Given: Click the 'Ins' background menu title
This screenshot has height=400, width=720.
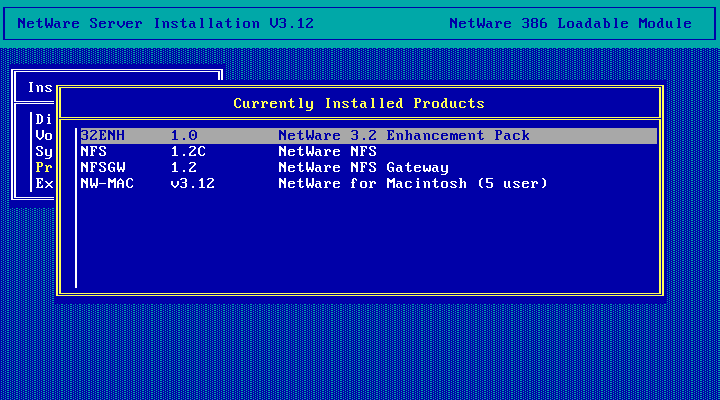Looking at the screenshot, I should coord(40,87).
